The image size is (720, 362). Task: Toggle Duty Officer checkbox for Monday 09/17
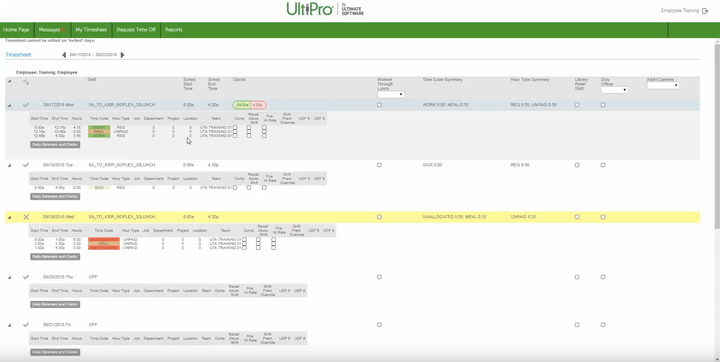coord(603,105)
